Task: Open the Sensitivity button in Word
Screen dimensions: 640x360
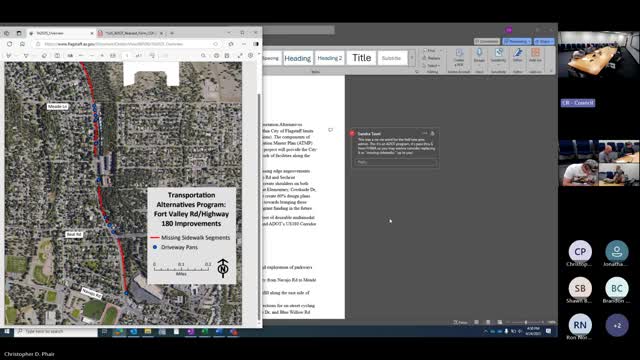Action: pos(498,56)
